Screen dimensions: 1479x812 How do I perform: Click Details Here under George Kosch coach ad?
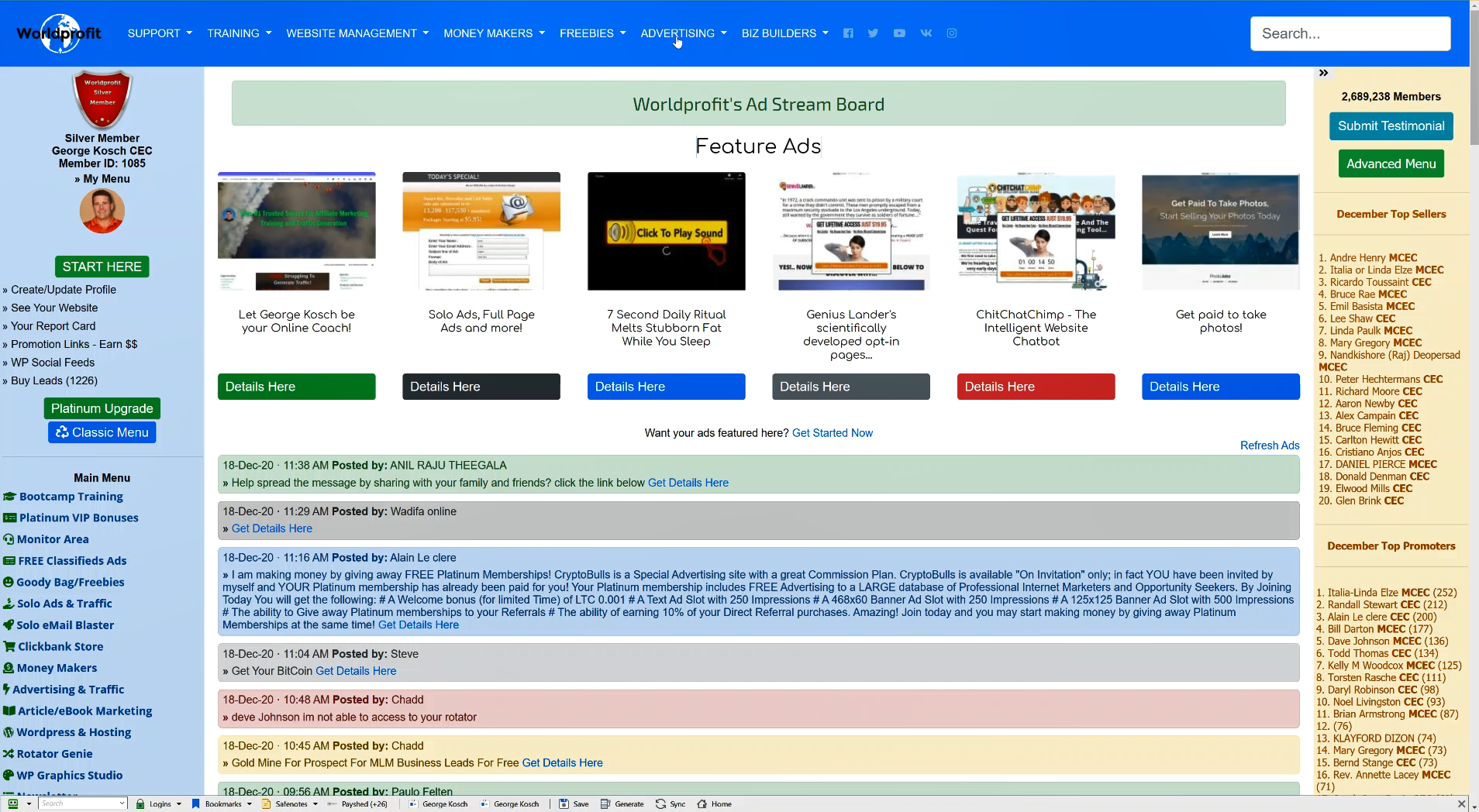pyautogui.click(x=297, y=387)
